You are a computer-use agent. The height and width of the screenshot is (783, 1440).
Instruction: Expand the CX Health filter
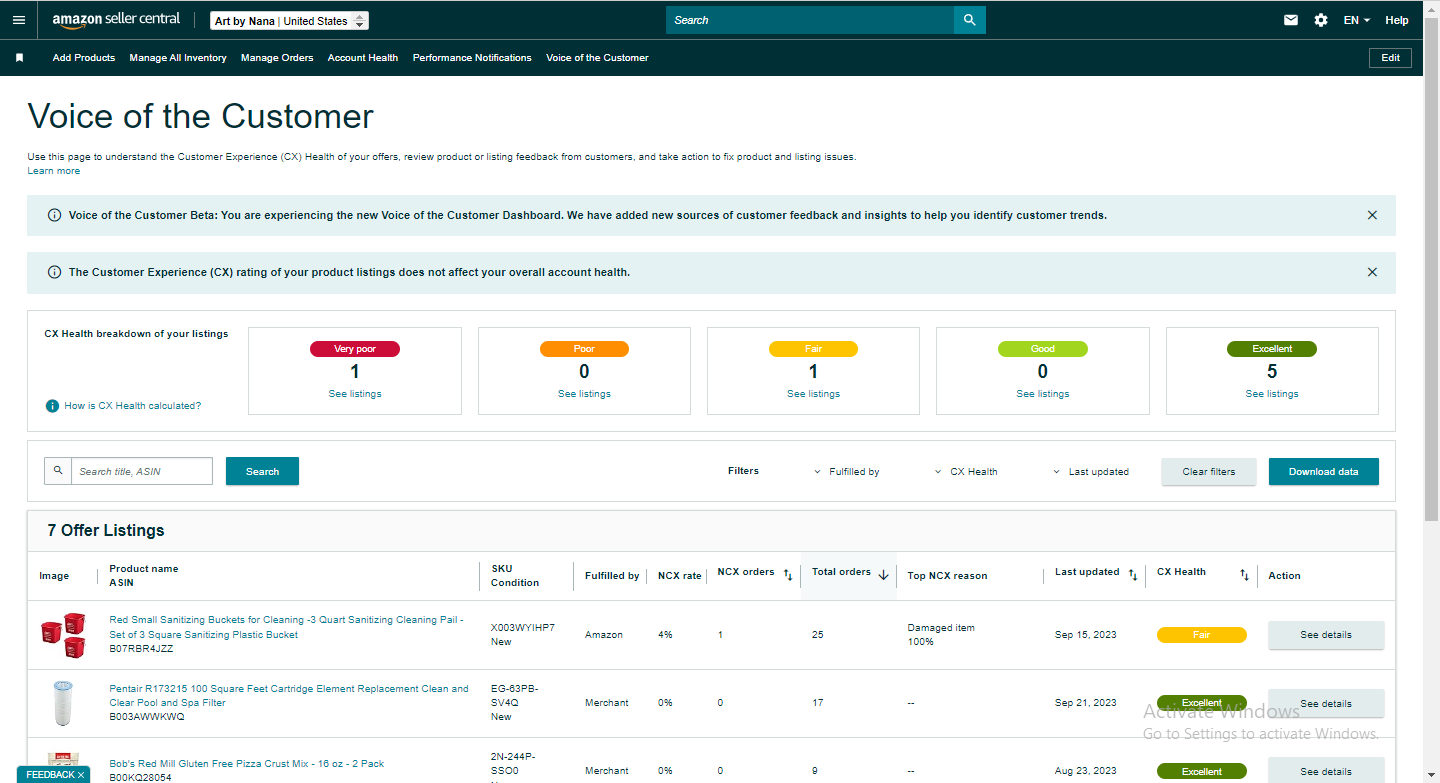(x=966, y=472)
